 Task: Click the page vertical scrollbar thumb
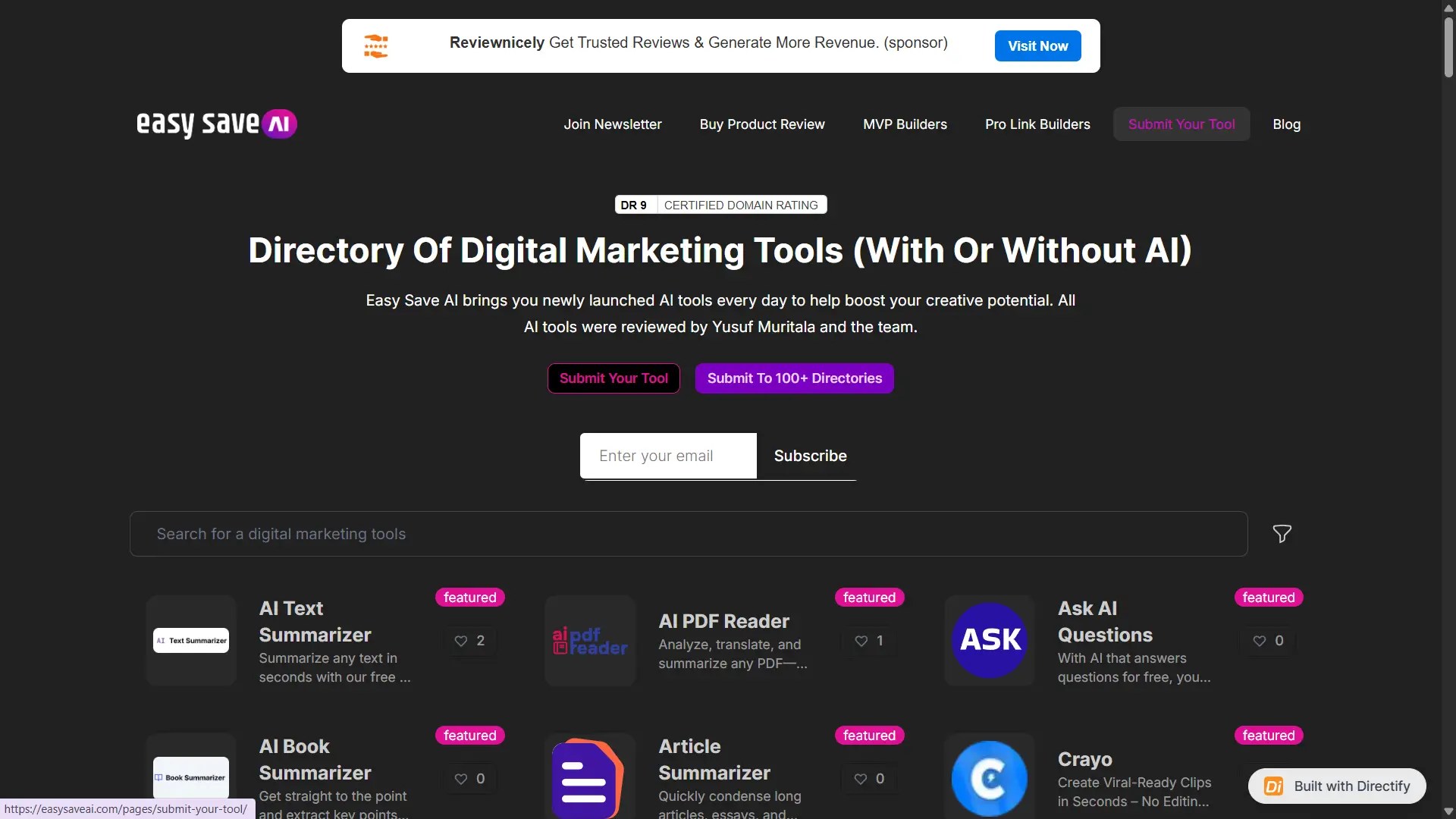(1448, 45)
